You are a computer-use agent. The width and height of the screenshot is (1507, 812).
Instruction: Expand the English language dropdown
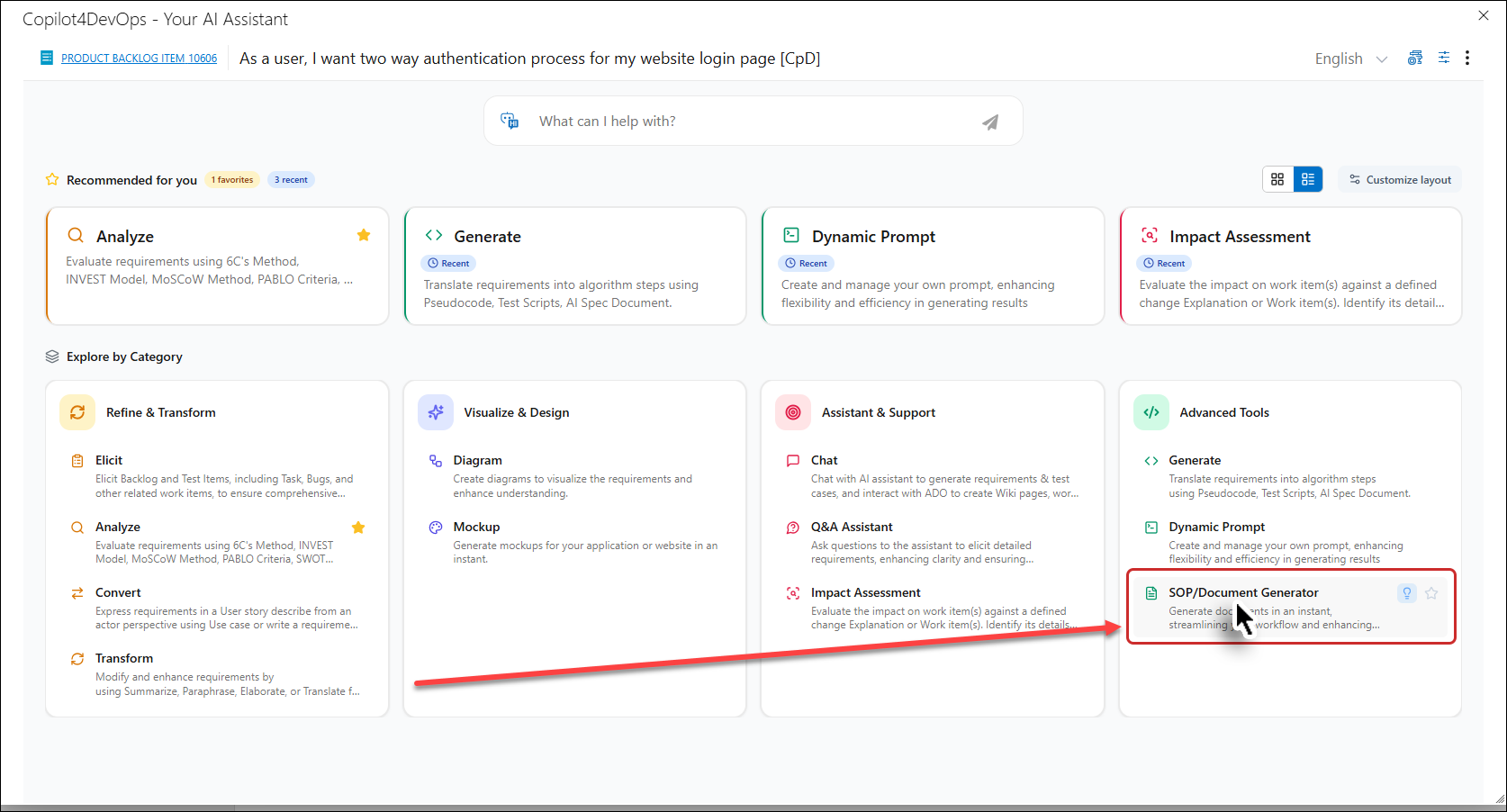click(1350, 59)
